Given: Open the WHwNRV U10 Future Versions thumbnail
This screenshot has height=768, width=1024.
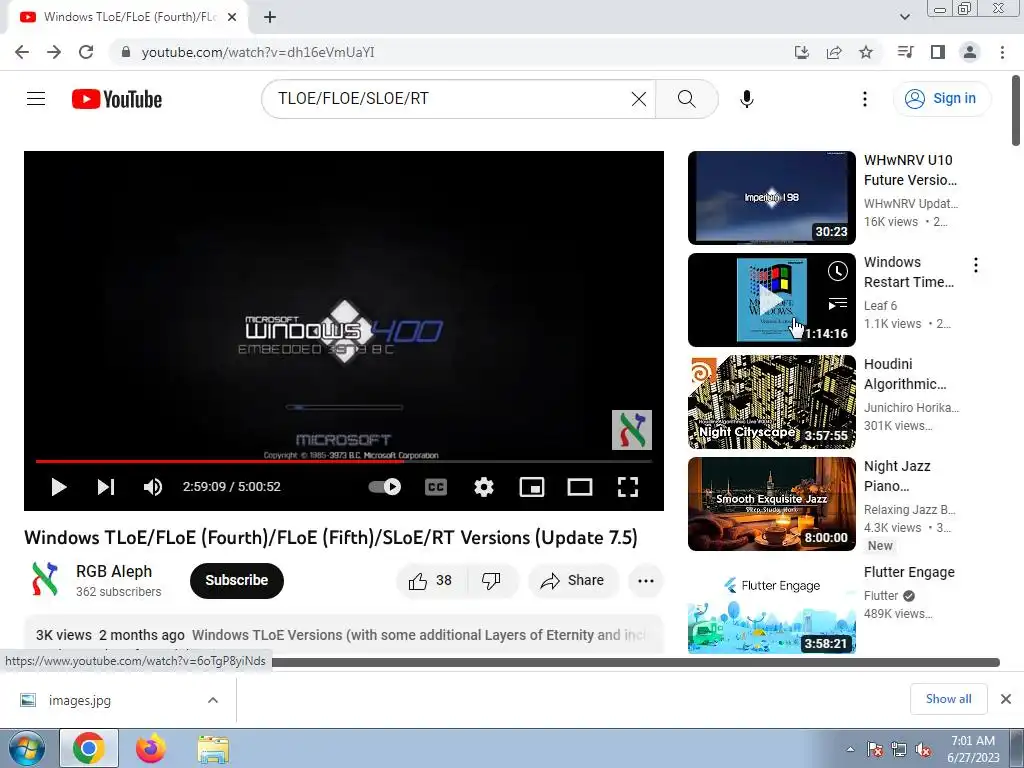Looking at the screenshot, I should (771, 198).
